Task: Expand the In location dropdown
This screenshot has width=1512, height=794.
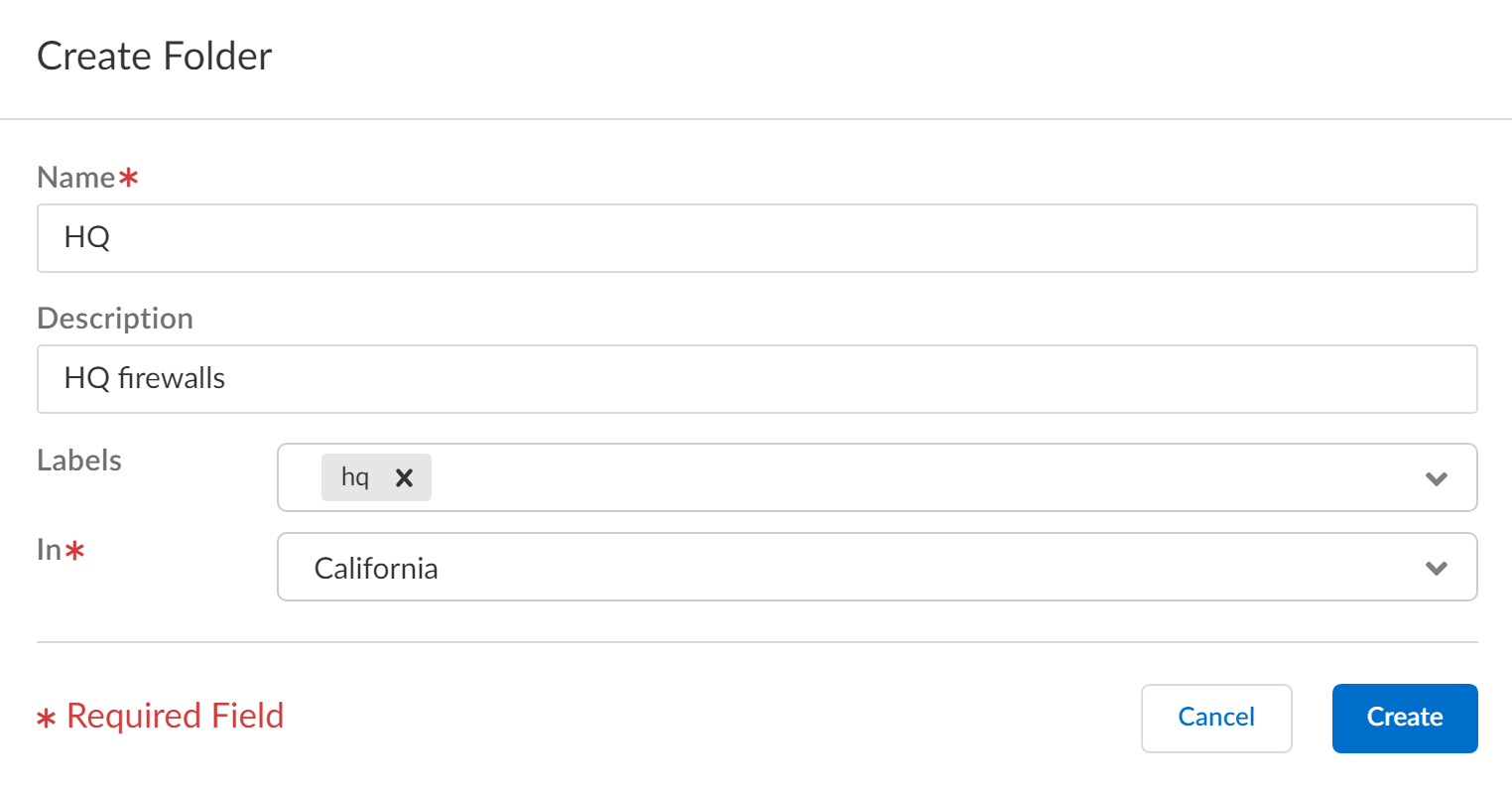Action: [x=1436, y=567]
